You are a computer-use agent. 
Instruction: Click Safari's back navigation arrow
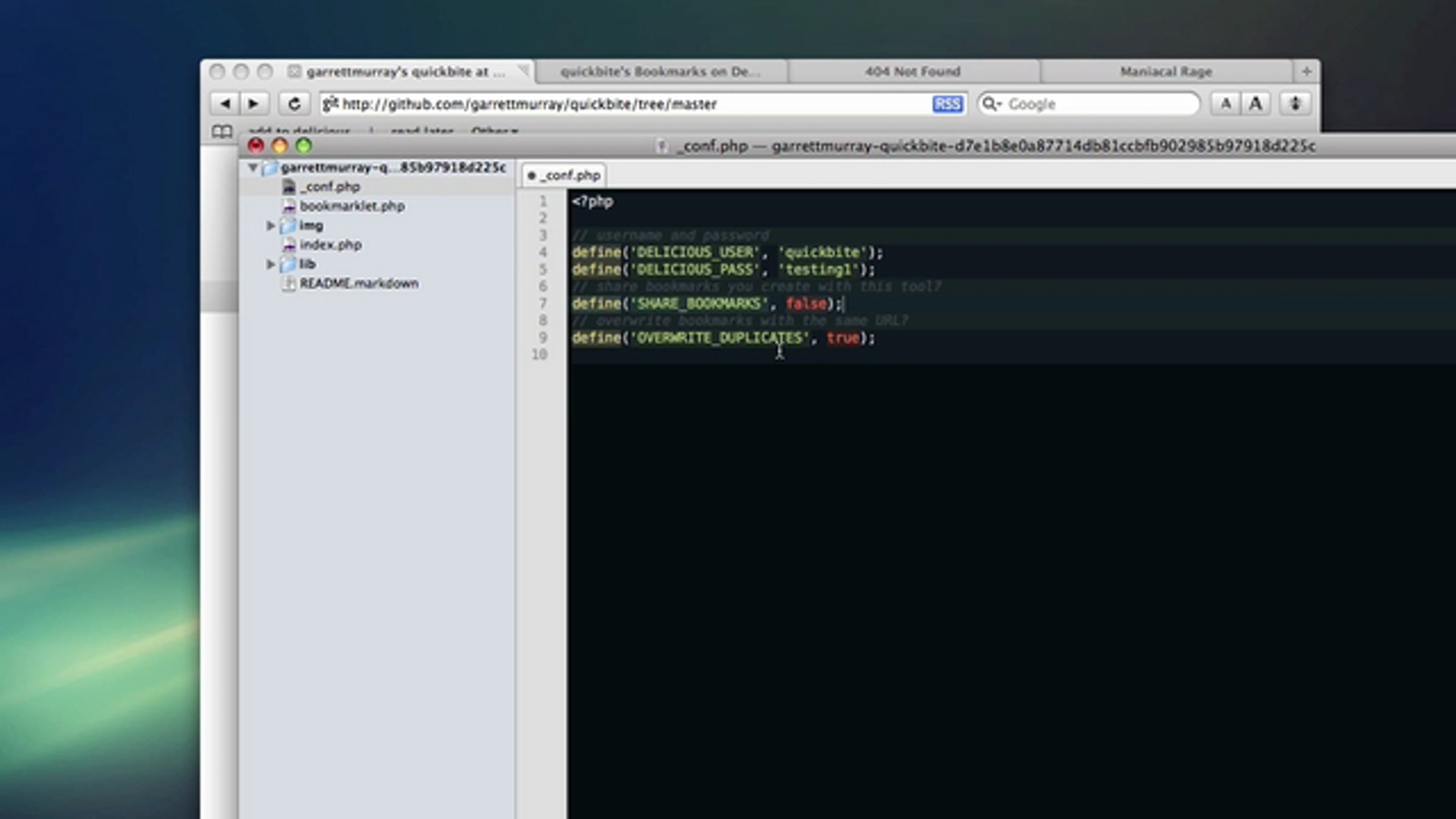pyautogui.click(x=225, y=104)
